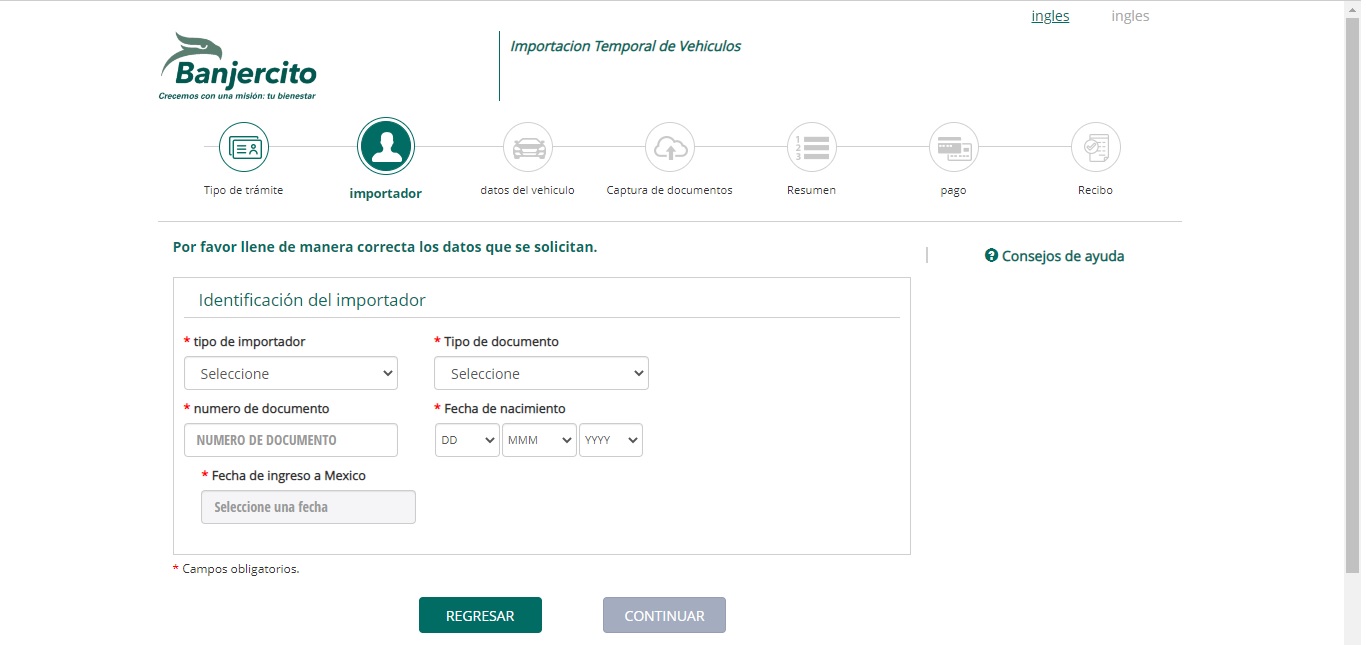Click the NUMERO DE DOCUMENTO input field
The image size is (1366, 645).
tap(290, 439)
